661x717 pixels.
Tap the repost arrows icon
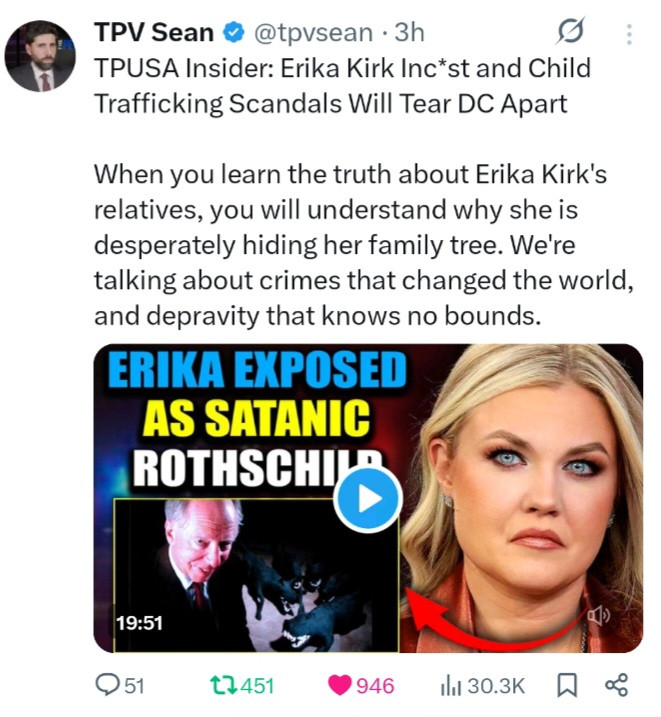pyautogui.click(x=223, y=686)
